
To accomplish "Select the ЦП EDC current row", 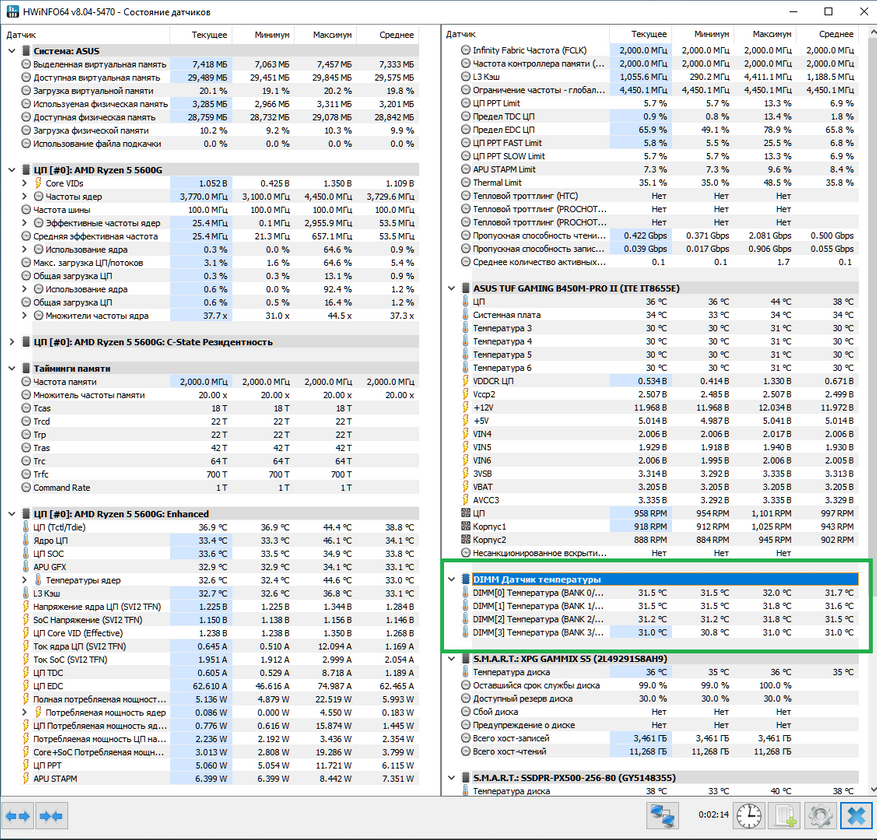I will (220, 686).
